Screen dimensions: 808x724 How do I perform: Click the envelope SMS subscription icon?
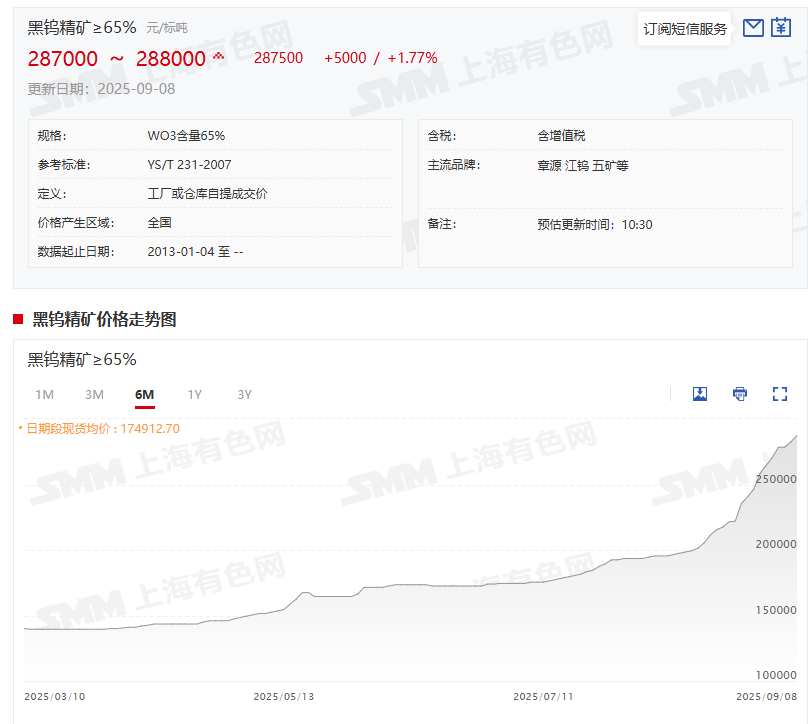(x=754, y=28)
